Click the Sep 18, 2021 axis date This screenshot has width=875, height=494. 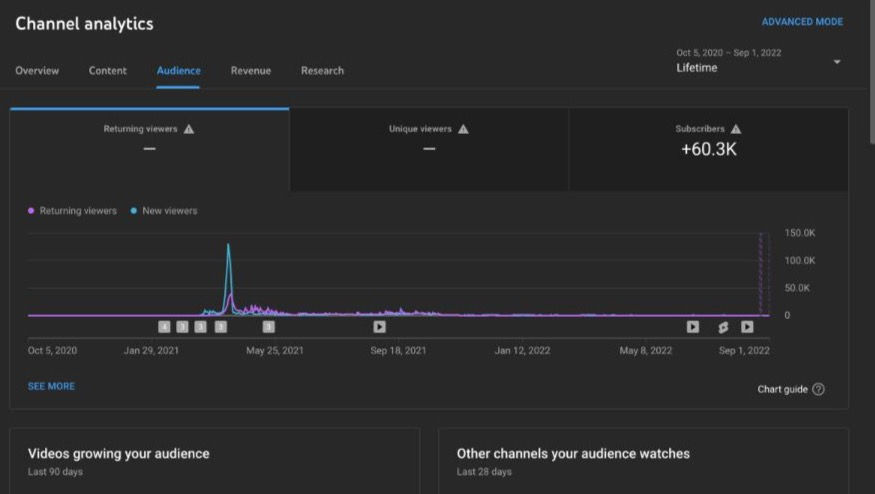point(398,351)
